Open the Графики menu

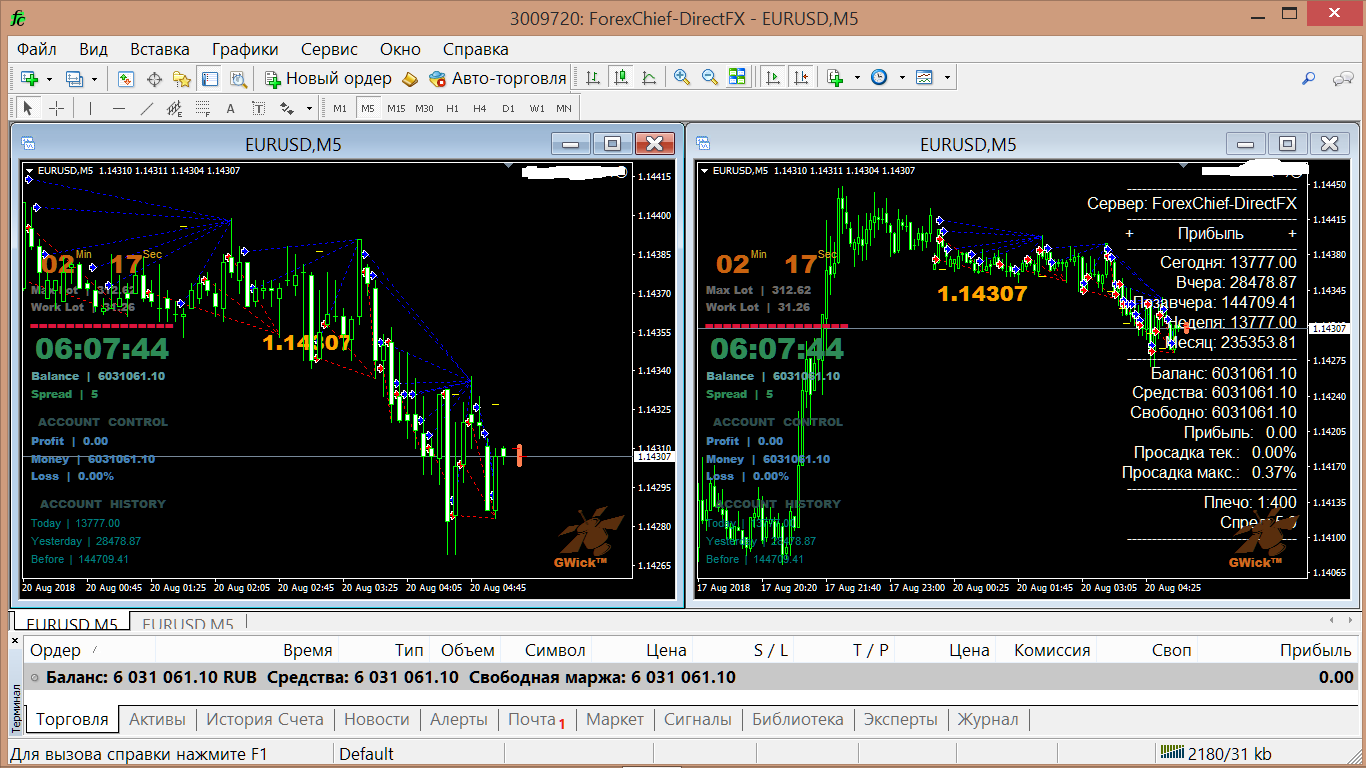pyautogui.click(x=245, y=49)
